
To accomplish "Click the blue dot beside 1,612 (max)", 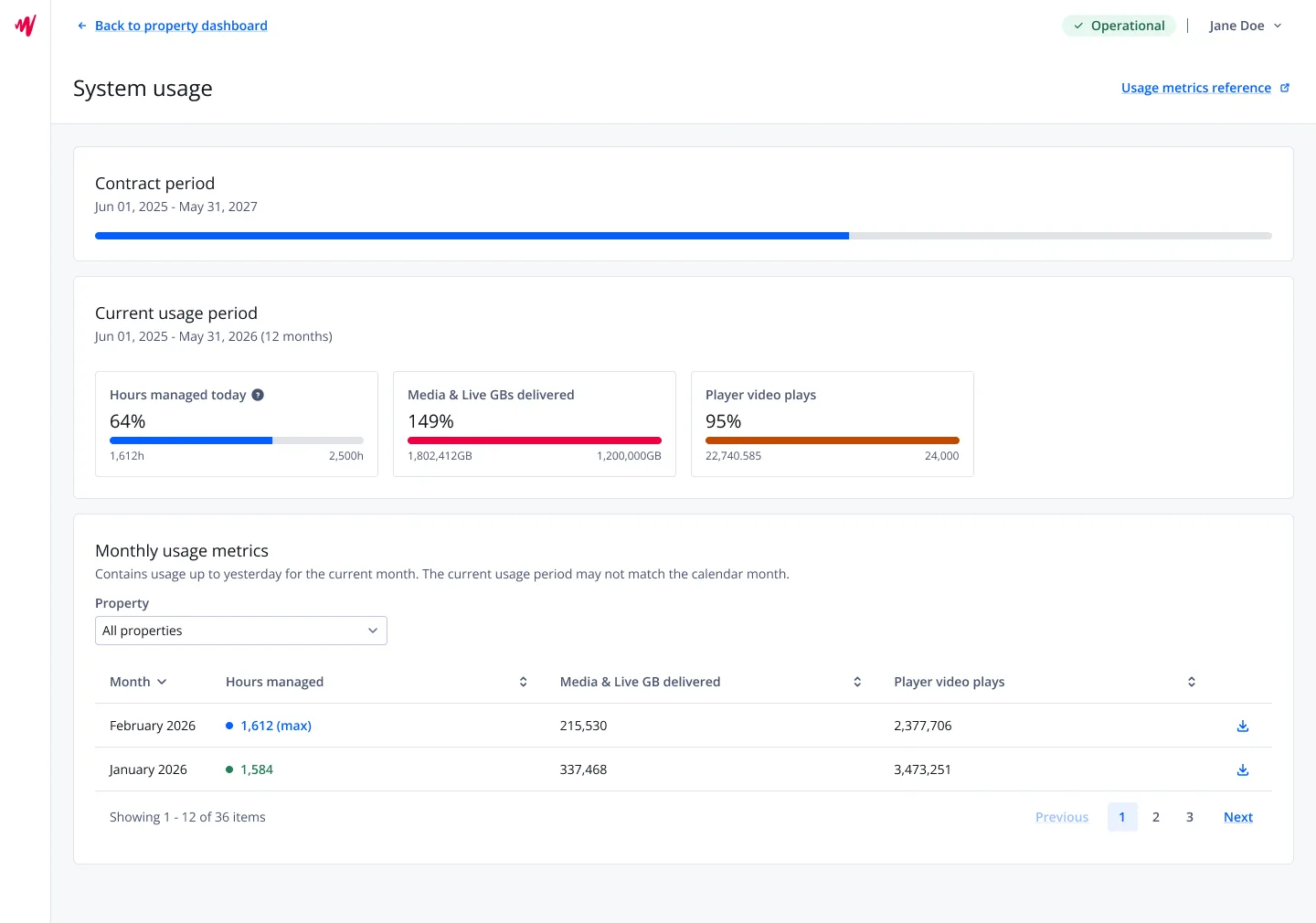I will (x=229, y=726).
